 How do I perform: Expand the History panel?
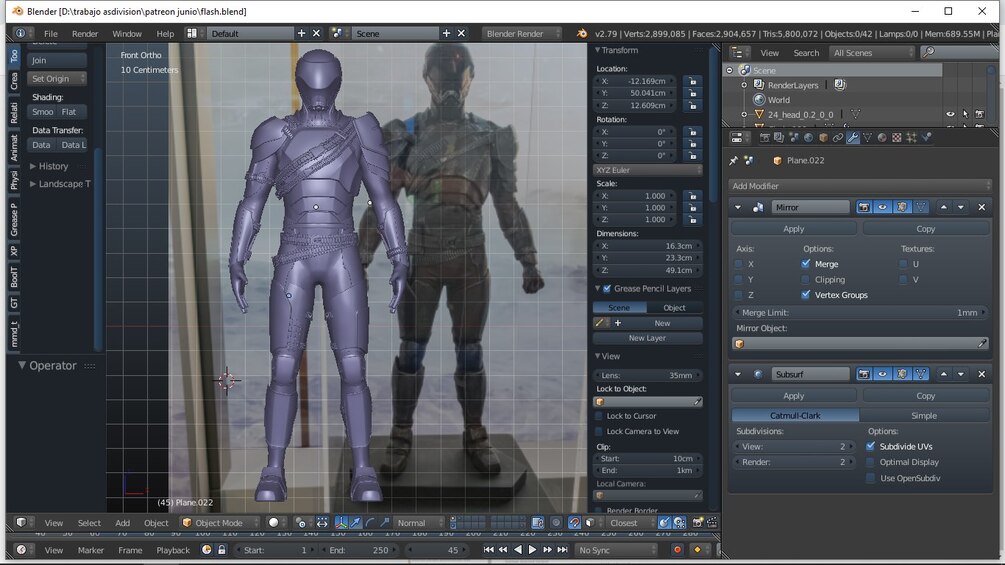click(53, 166)
